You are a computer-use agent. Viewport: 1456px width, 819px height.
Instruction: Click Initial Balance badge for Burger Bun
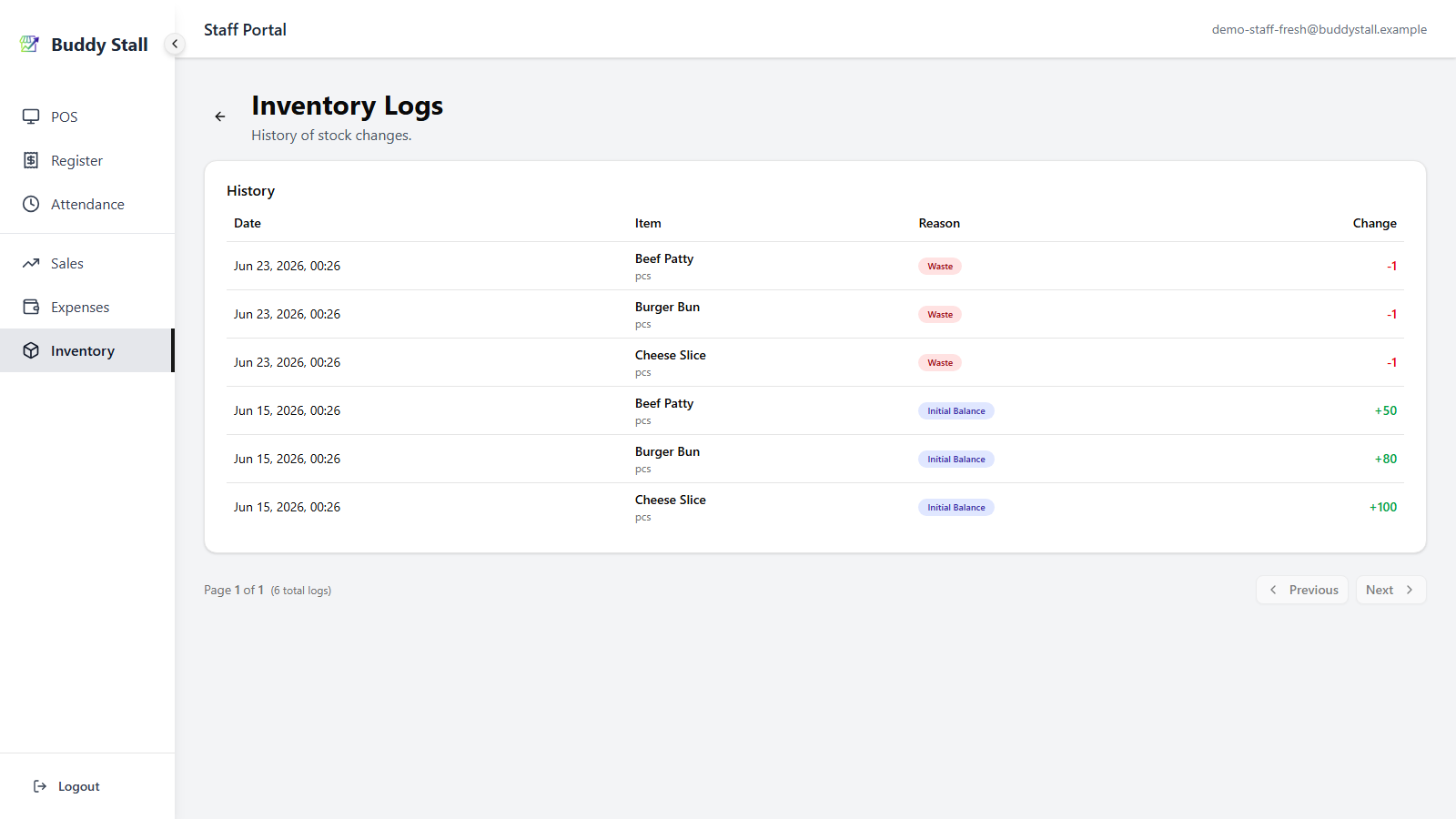click(x=956, y=459)
